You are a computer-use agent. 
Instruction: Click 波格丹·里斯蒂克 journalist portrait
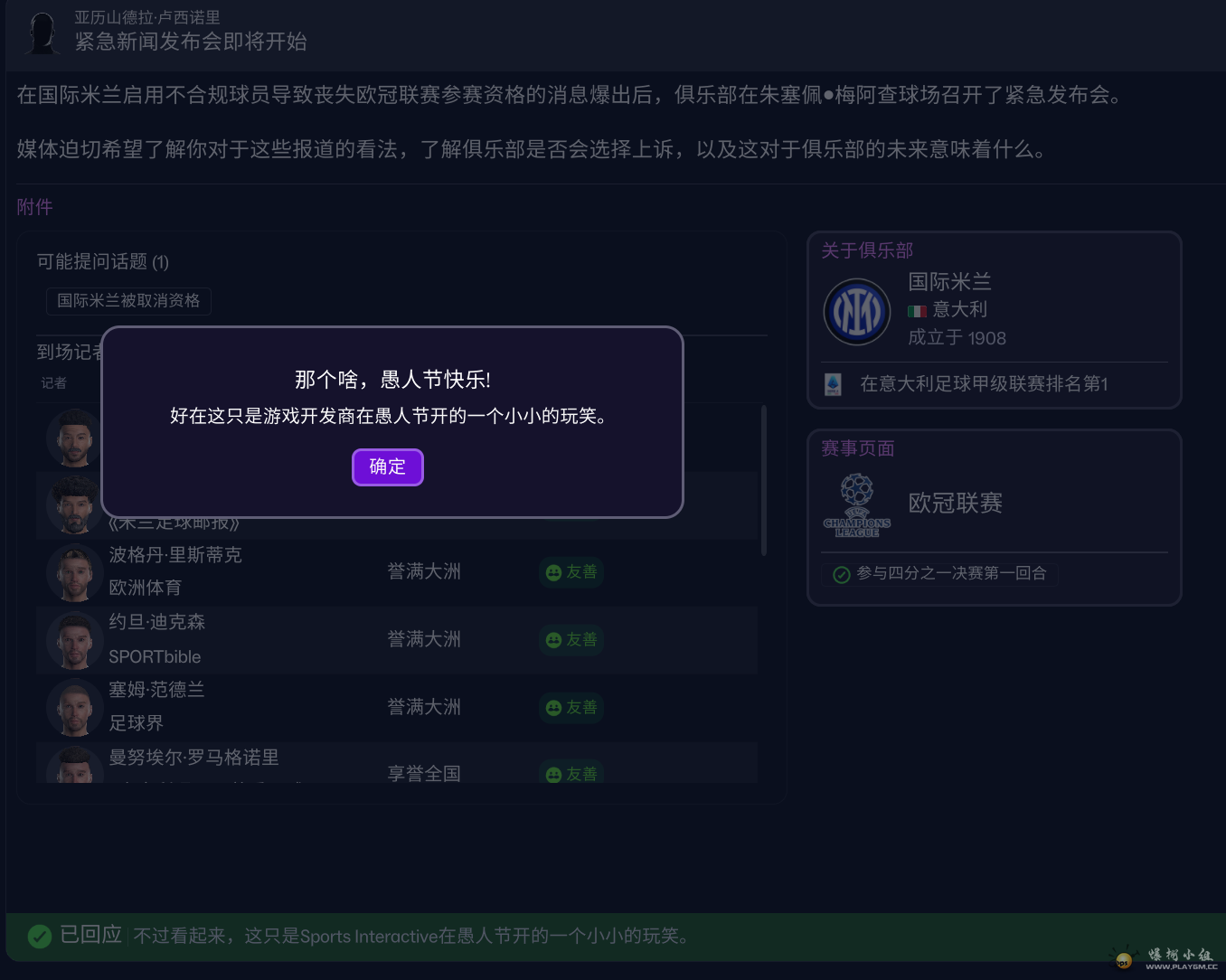coord(74,572)
